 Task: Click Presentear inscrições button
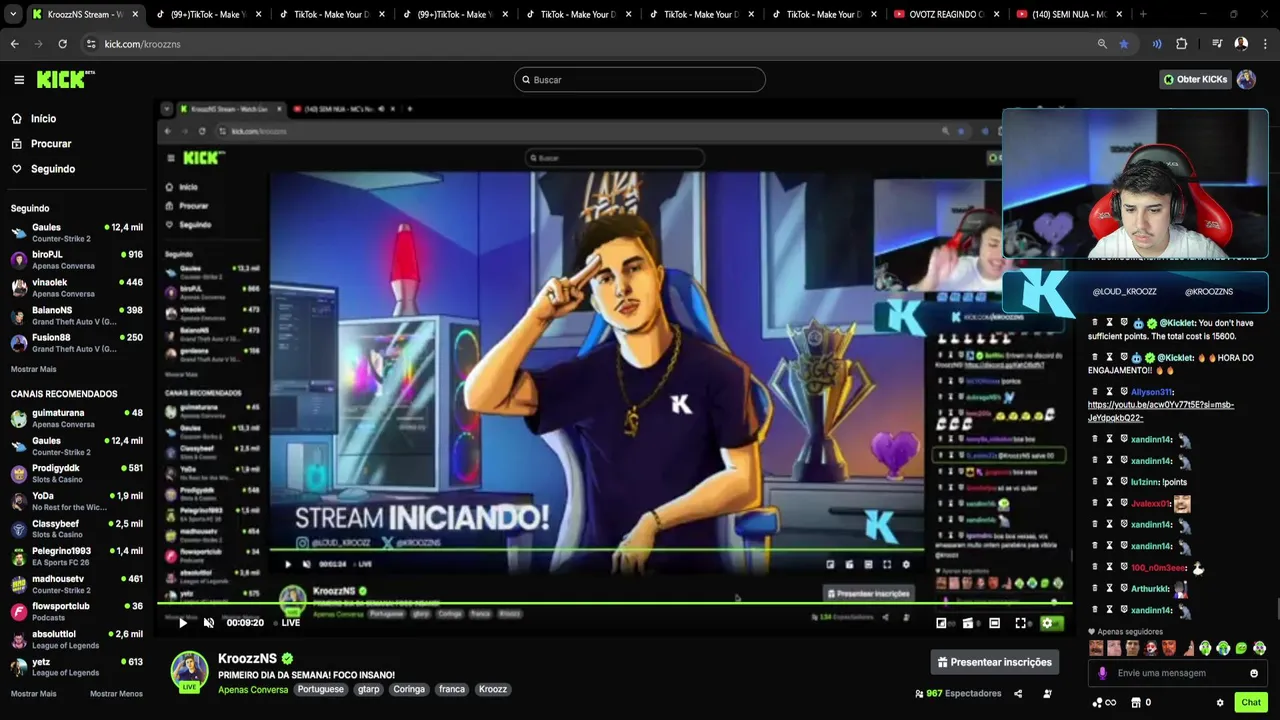pyautogui.click(x=995, y=662)
